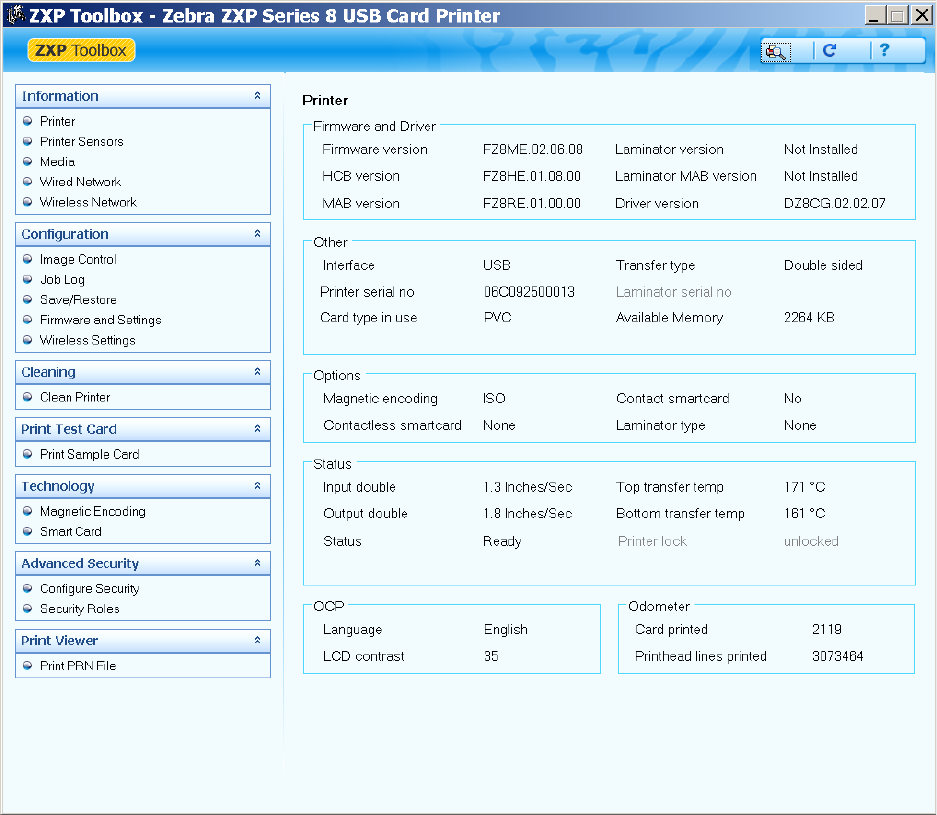The width and height of the screenshot is (937, 815).
Task: Click driver version DZ8CG.02.02.07
Action: [x=834, y=203]
